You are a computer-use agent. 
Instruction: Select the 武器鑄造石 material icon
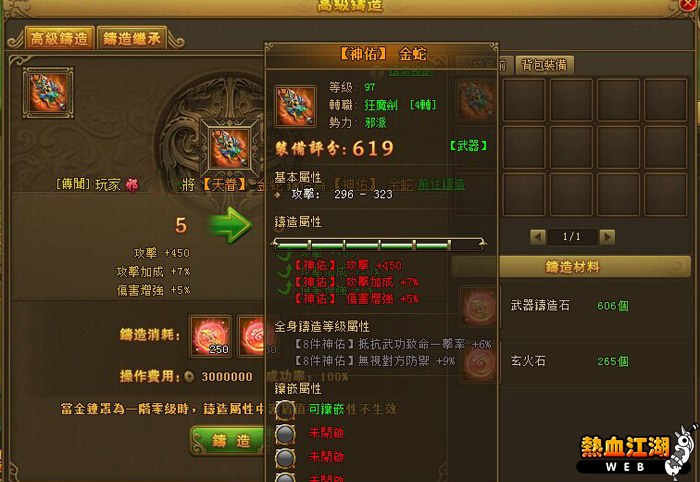(479, 307)
